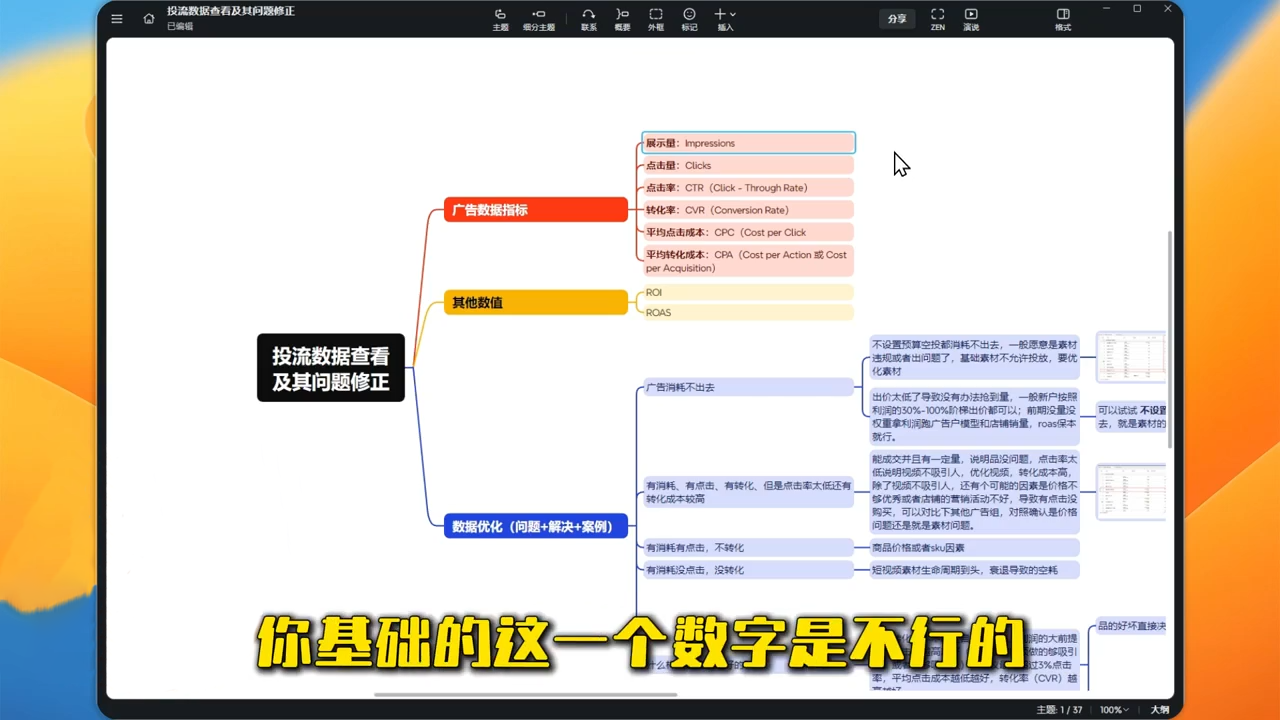Select the 联系 (Relationship) icon

pos(588,18)
